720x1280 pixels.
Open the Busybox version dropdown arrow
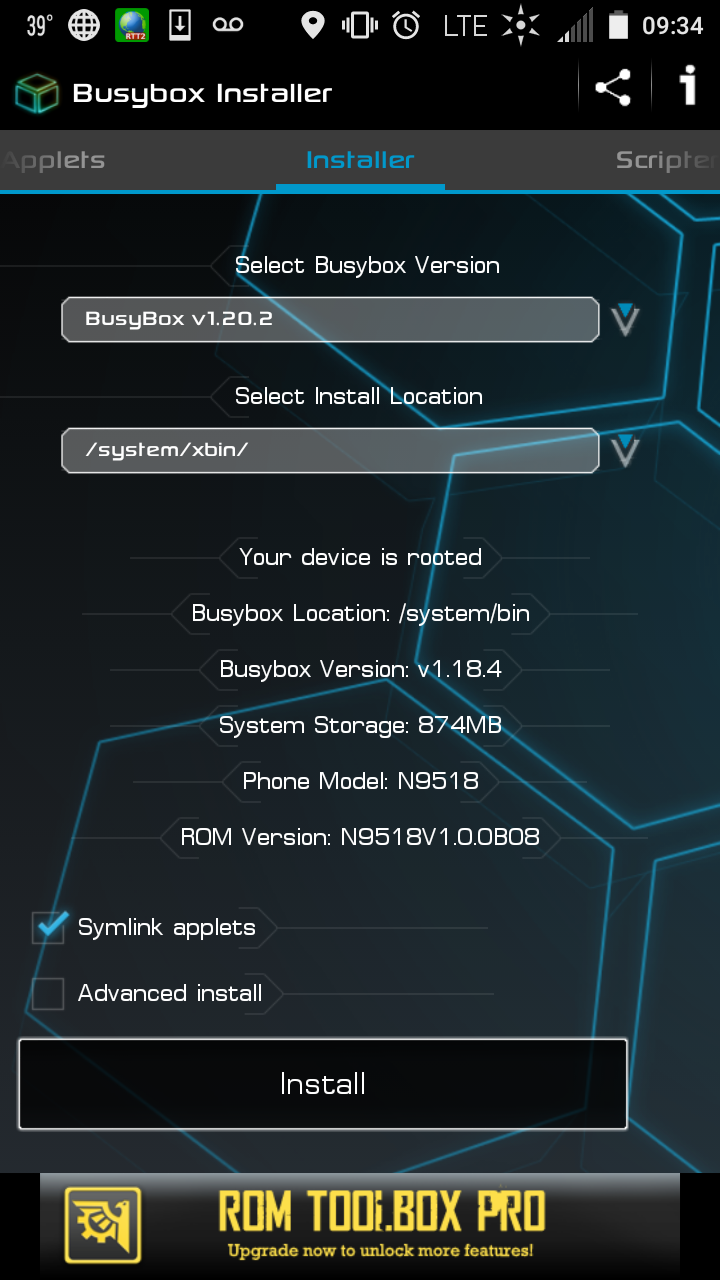click(625, 320)
